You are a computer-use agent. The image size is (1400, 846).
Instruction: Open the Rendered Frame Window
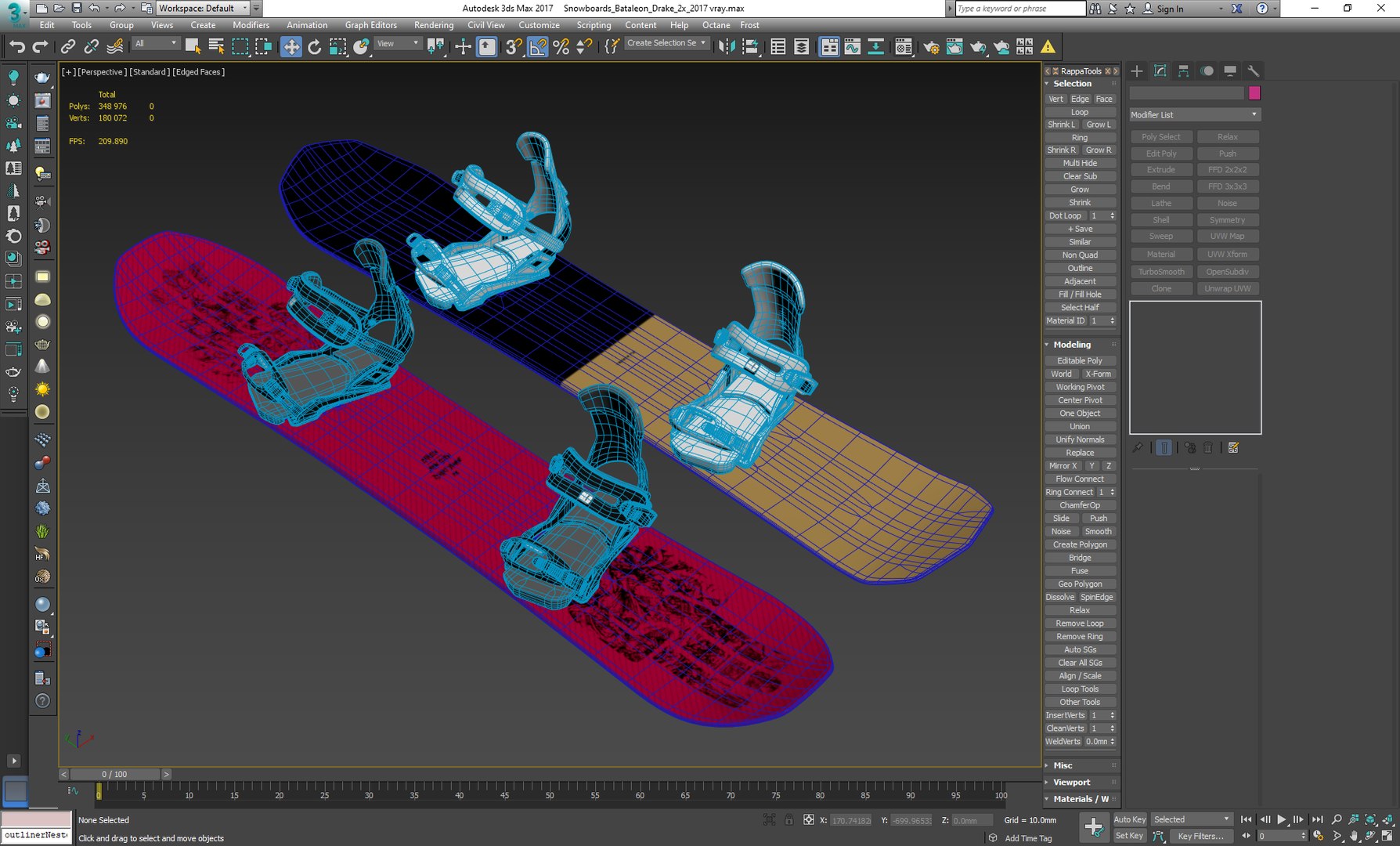click(x=954, y=47)
